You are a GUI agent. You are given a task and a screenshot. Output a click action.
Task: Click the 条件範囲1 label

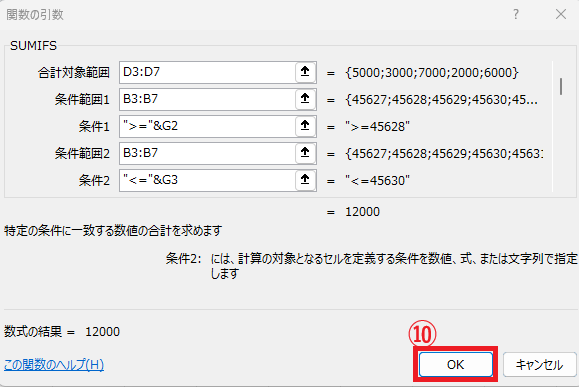pos(82,99)
